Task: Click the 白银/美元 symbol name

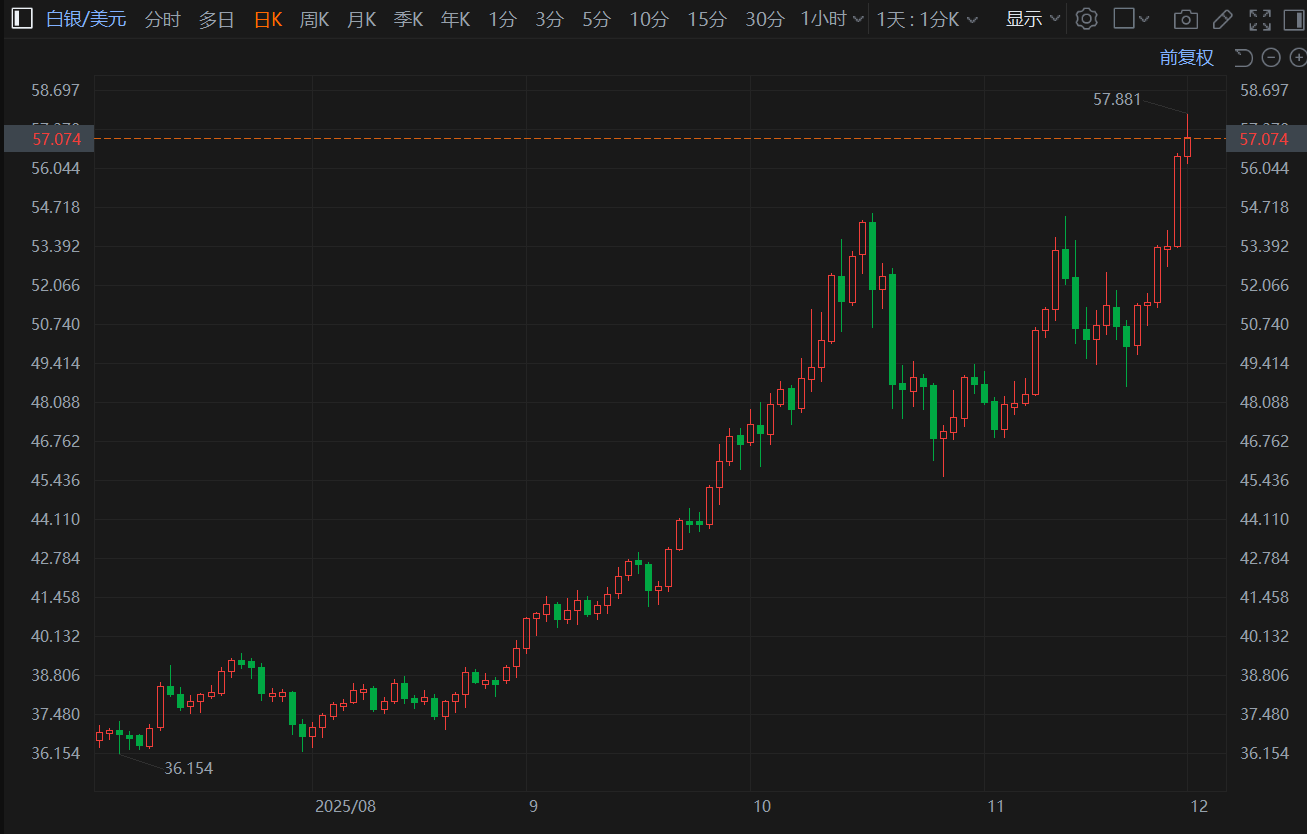Action: [86, 19]
